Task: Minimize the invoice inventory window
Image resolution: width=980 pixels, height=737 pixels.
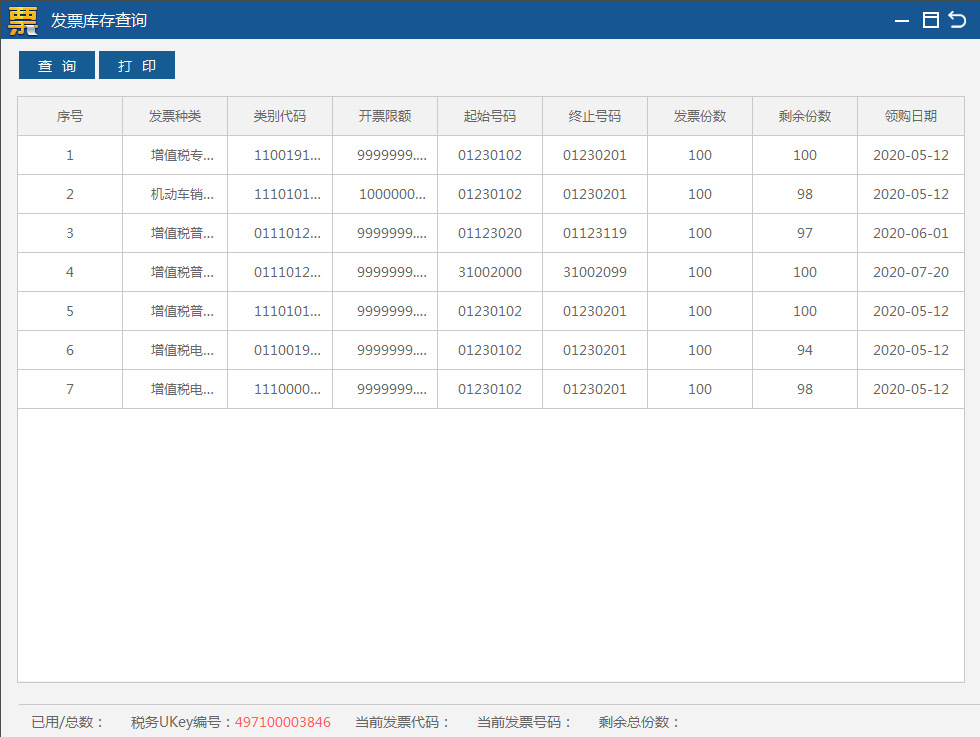Action: pyautogui.click(x=903, y=20)
